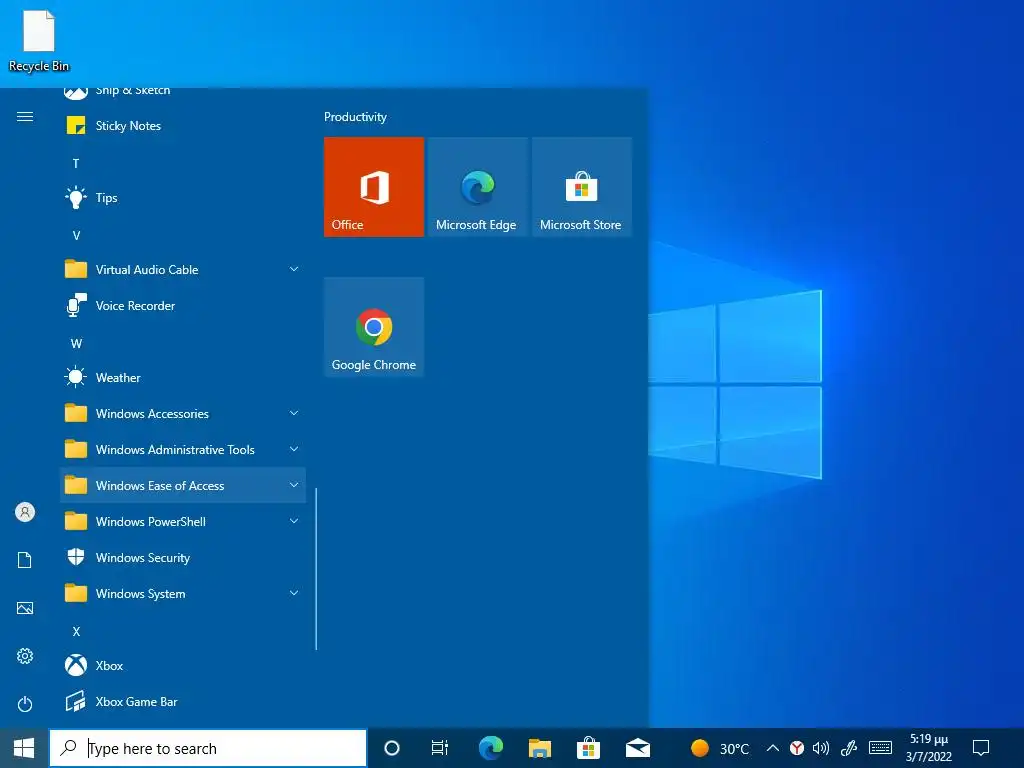This screenshot has height=768, width=1024.
Task: Expand the Start menu hamburger button
Action: pyautogui.click(x=25, y=117)
